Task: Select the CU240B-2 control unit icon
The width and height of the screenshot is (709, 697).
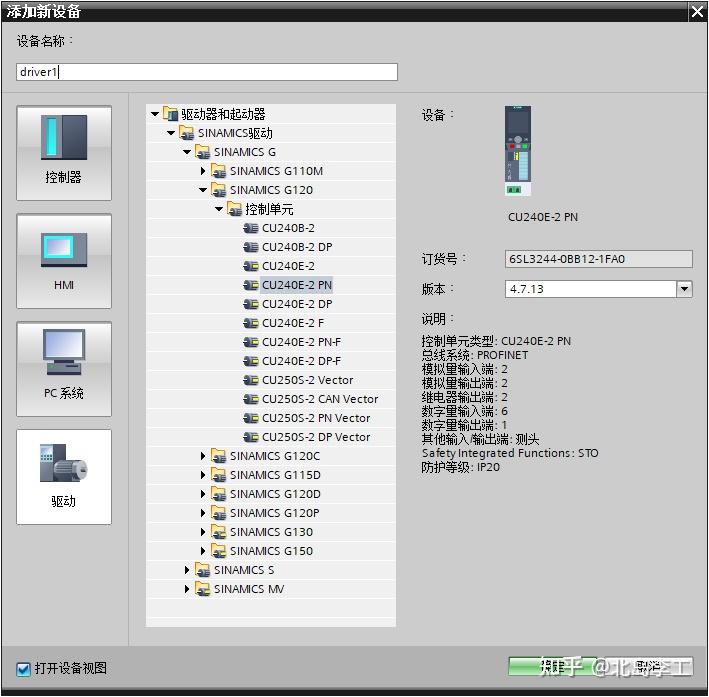Action: [x=251, y=228]
